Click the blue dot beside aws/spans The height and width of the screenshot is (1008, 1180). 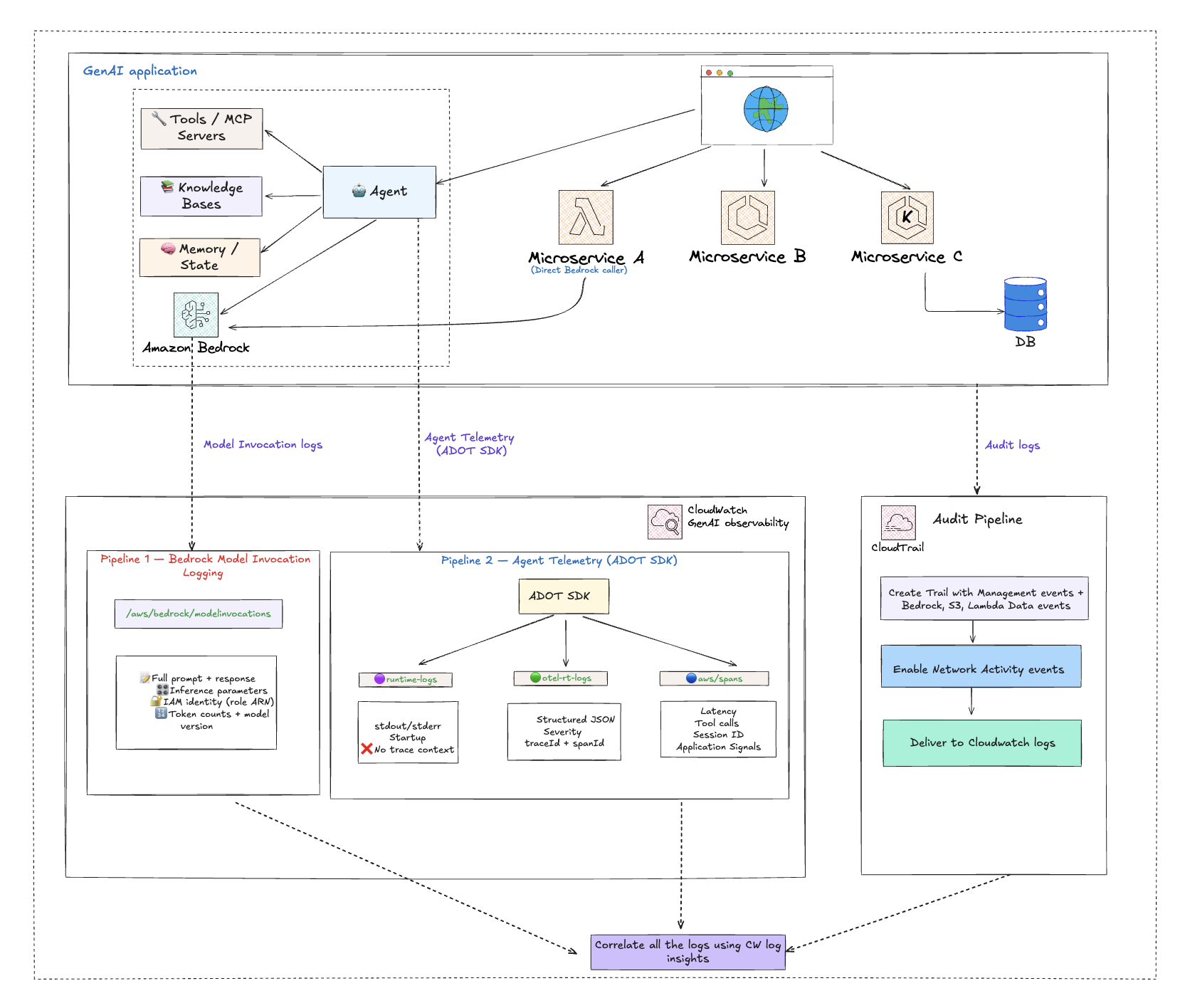(691, 678)
